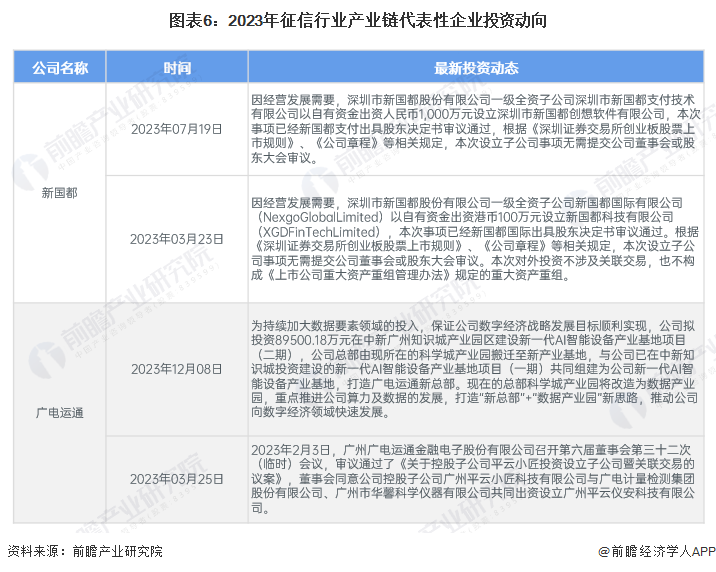Select the '公司名称' column header
716x572 pixels.
[x=60, y=68]
